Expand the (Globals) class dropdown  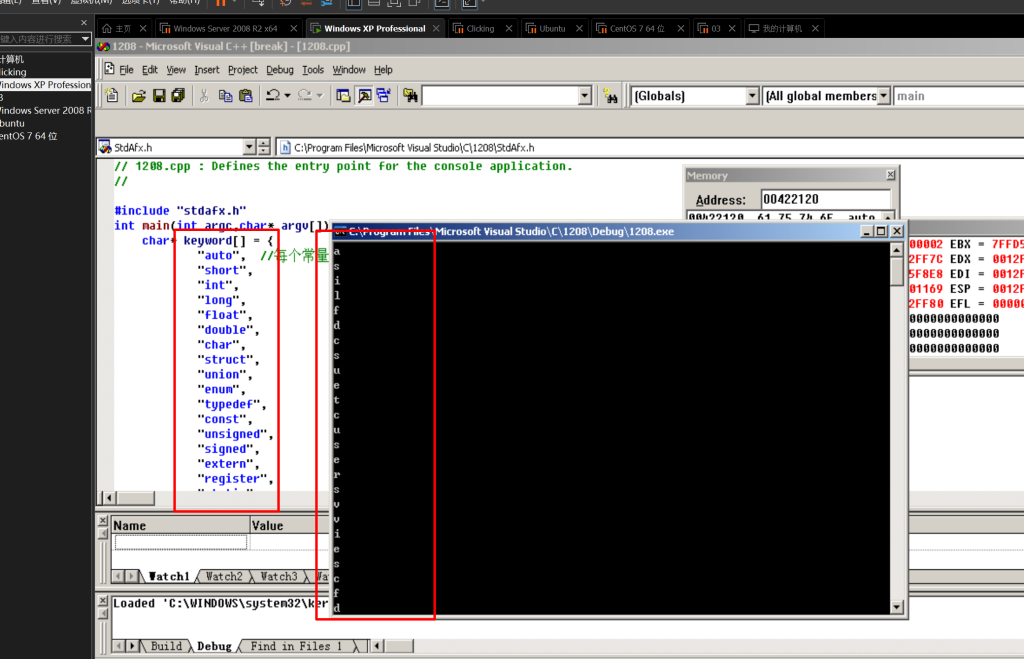tap(752, 96)
